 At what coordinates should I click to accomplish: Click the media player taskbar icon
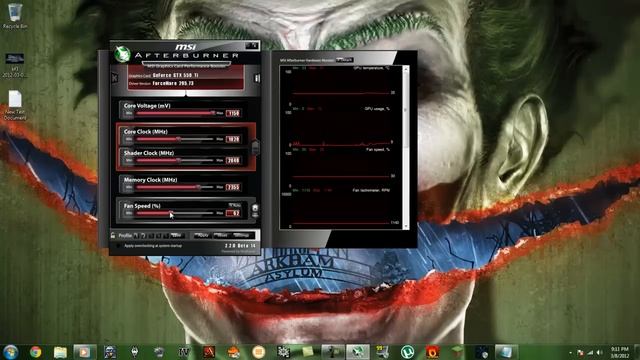(x=84, y=352)
